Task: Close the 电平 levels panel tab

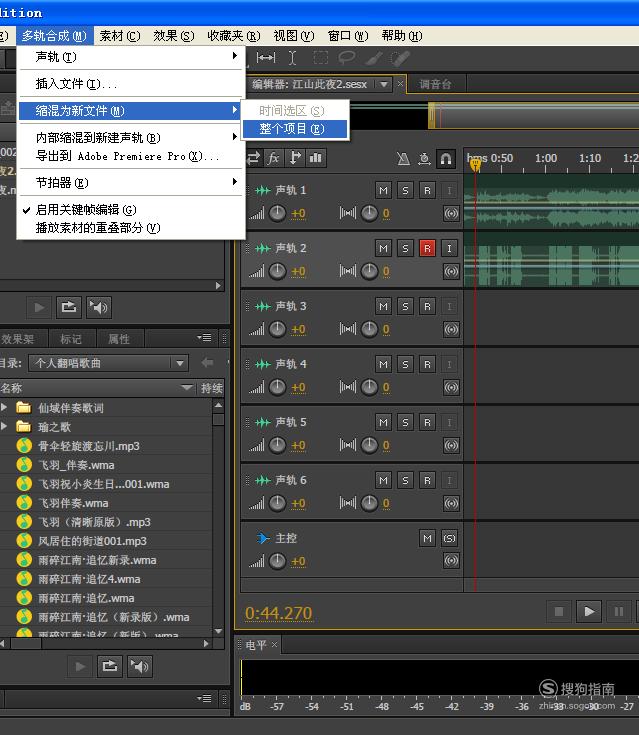Action: [275, 645]
